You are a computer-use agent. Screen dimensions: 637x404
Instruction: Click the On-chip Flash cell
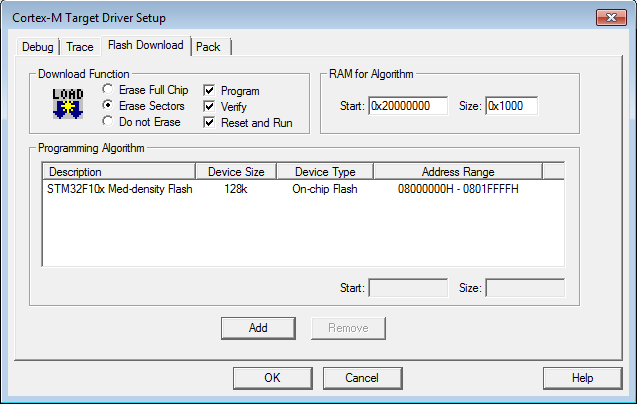[325, 189]
